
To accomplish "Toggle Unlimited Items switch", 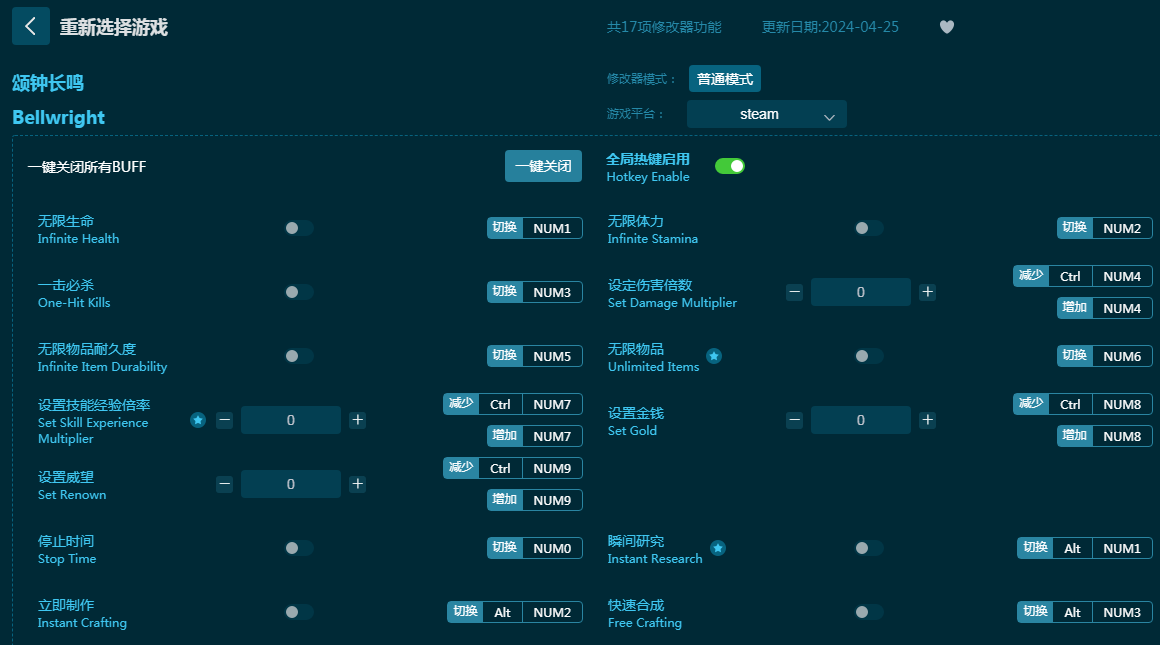I will coord(869,356).
